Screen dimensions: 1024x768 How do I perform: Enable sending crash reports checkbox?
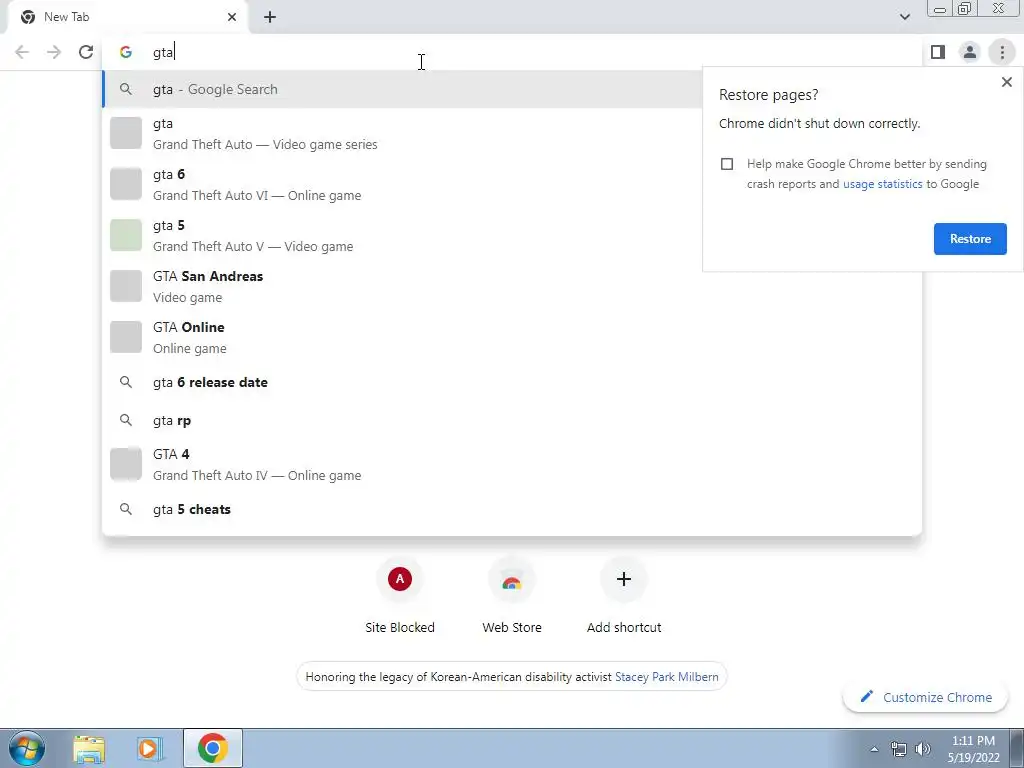pyautogui.click(x=727, y=164)
